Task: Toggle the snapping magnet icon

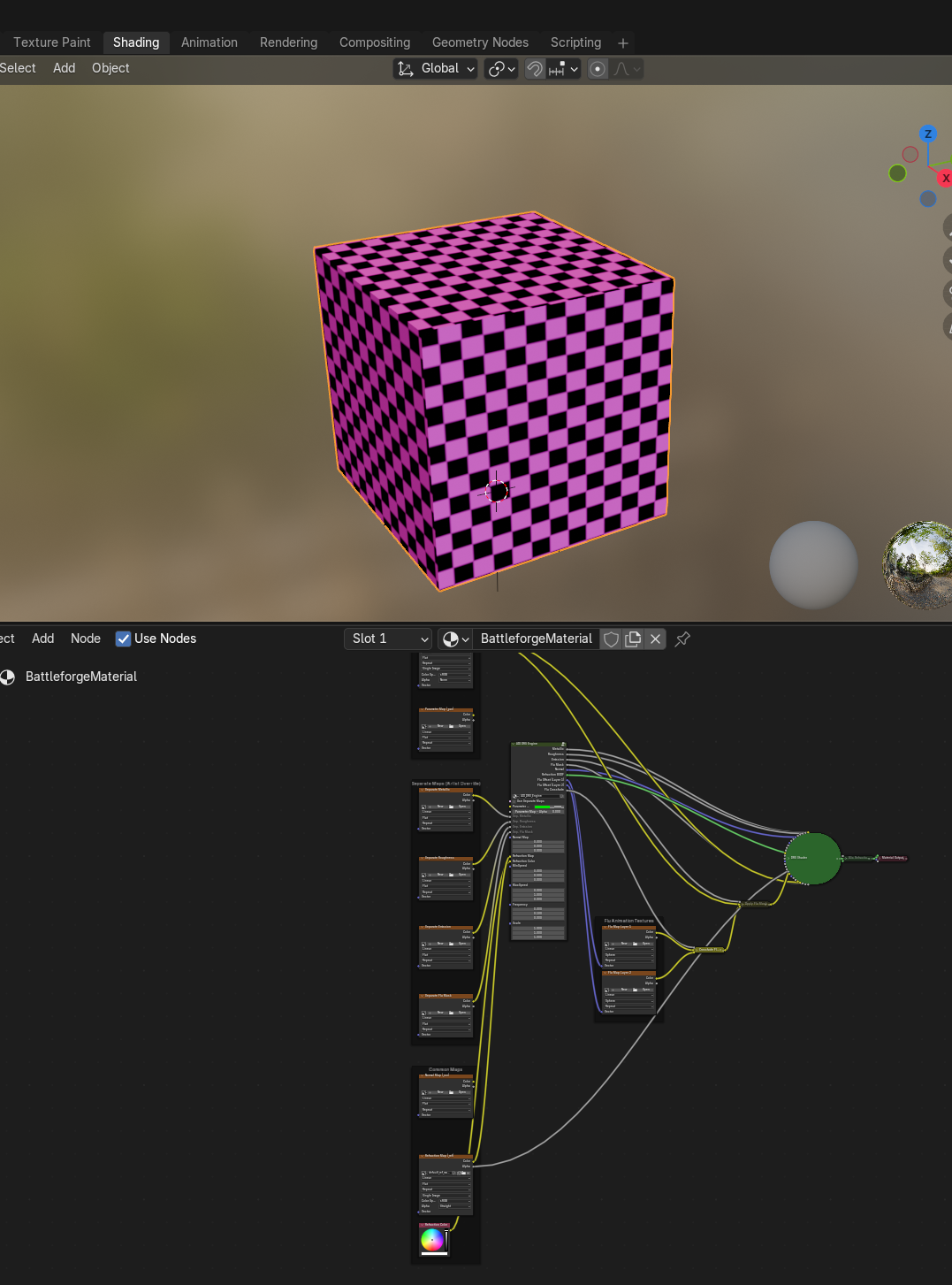Action: 535,69
